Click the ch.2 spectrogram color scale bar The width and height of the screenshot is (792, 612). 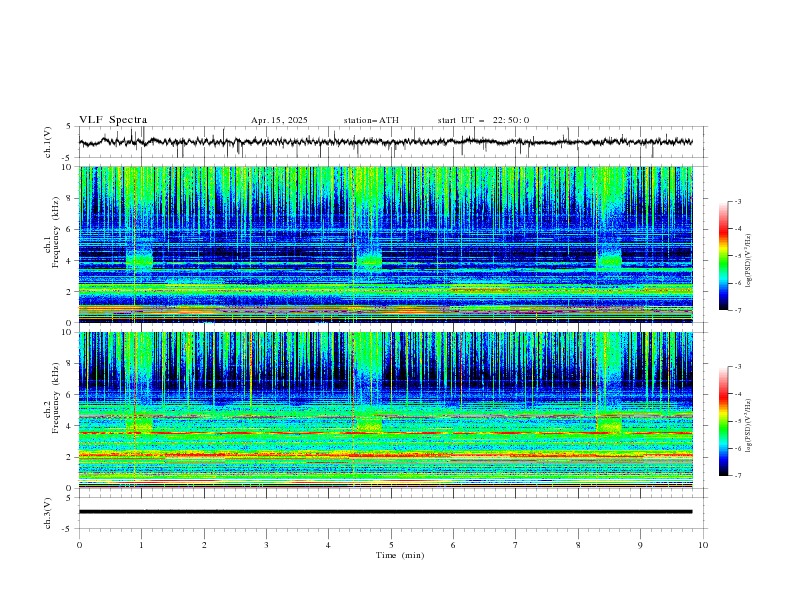pyautogui.click(x=723, y=421)
